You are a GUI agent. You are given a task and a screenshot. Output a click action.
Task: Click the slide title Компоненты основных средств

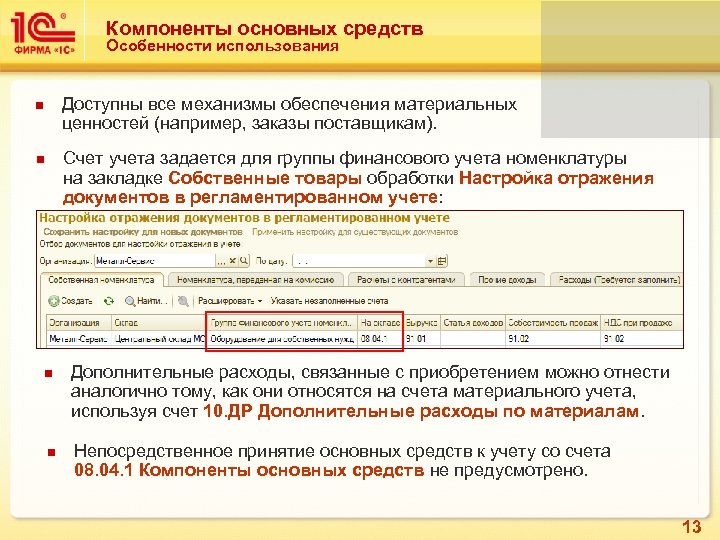tap(264, 28)
